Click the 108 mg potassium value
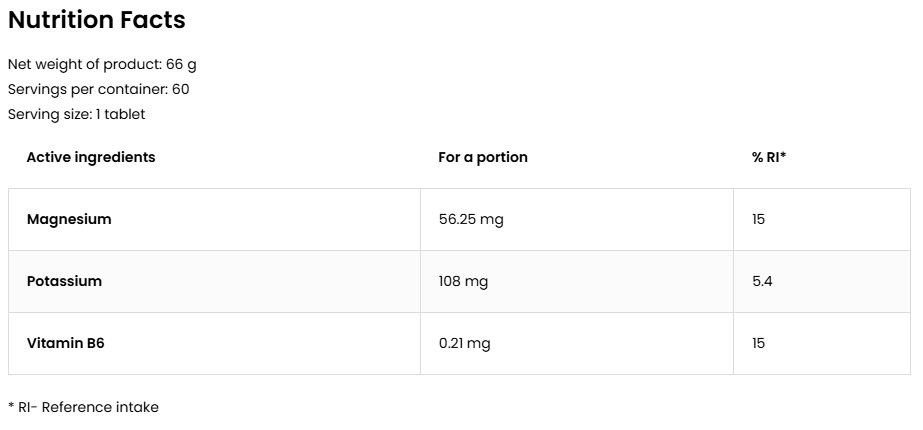Image resolution: width=923 pixels, height=430 pixels. pos(463,281)
